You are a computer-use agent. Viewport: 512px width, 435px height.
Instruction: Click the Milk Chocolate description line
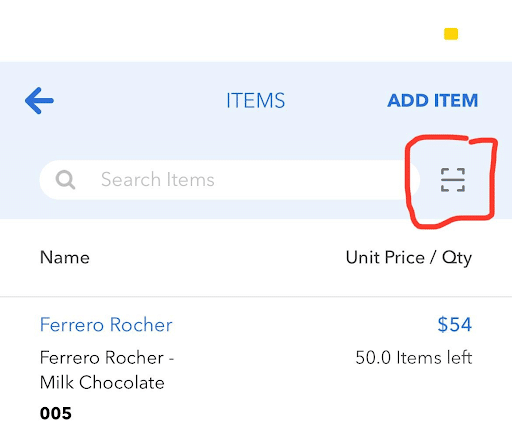(102, 382)
